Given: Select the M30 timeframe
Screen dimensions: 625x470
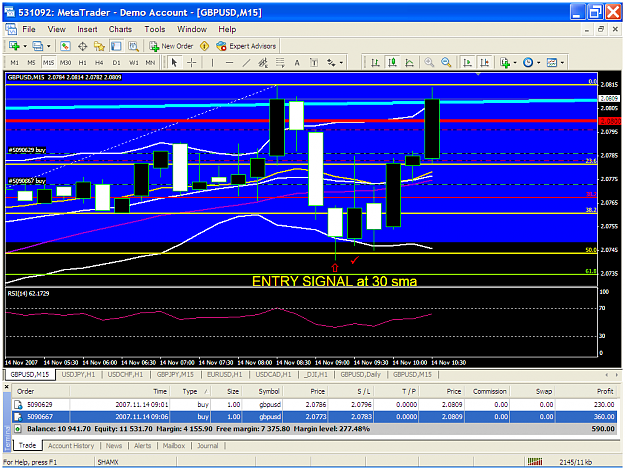Looking at the screenshot, I should [x=65, y=63].
